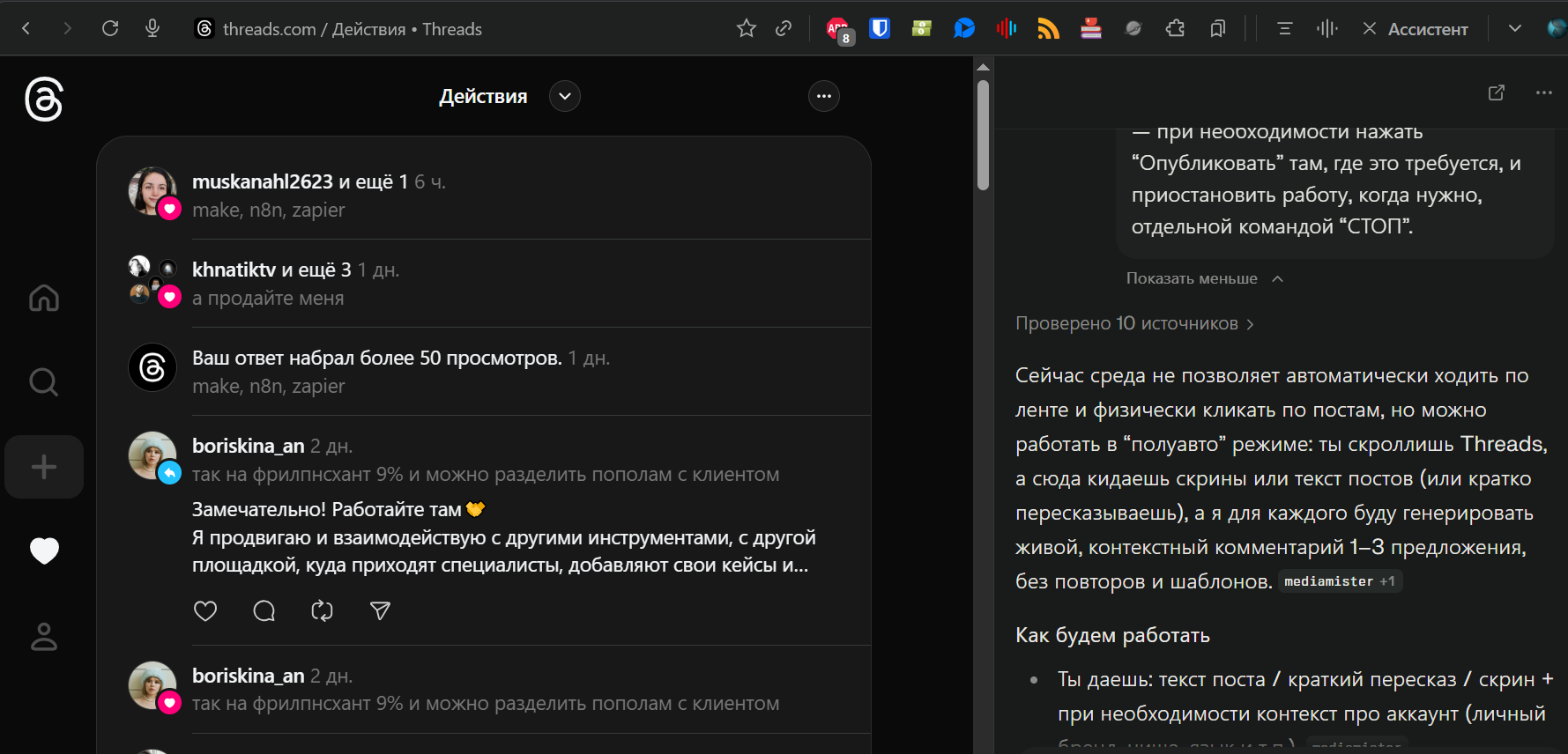1568x754 pixels.
Task: Open the mediamister +1 source chip
Action: [x=1340, y=581]
